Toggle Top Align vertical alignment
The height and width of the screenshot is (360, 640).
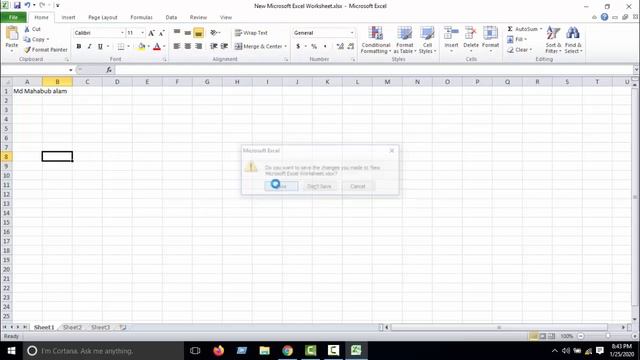[x=177, y=32]
